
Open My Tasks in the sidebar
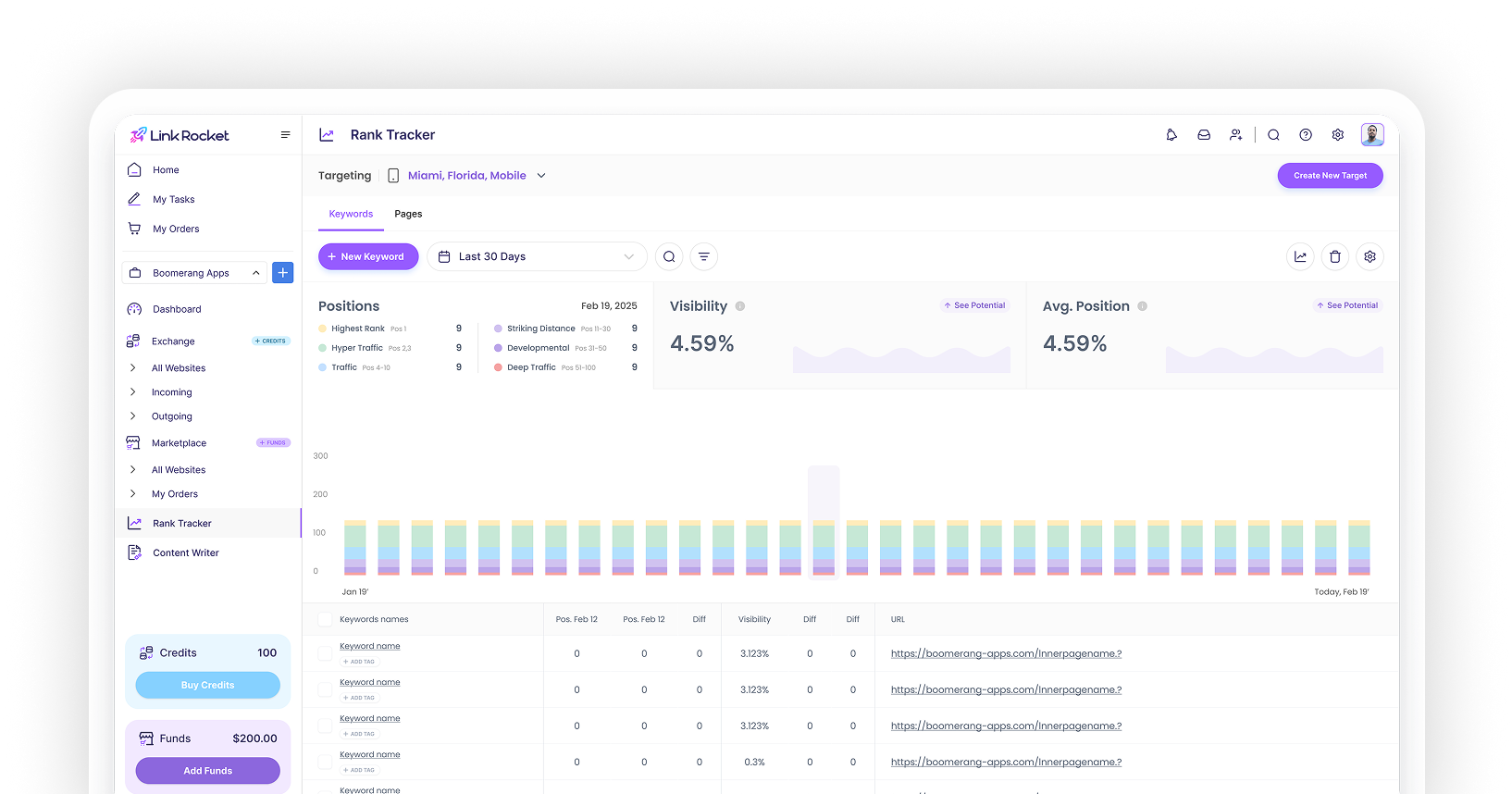tap(174, 200)
